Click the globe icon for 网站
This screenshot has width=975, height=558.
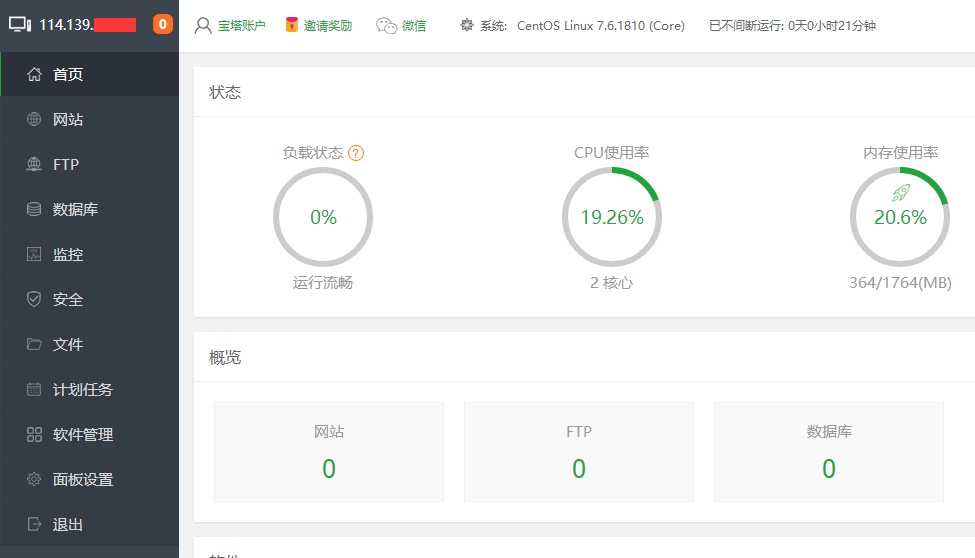coord(34,120)
